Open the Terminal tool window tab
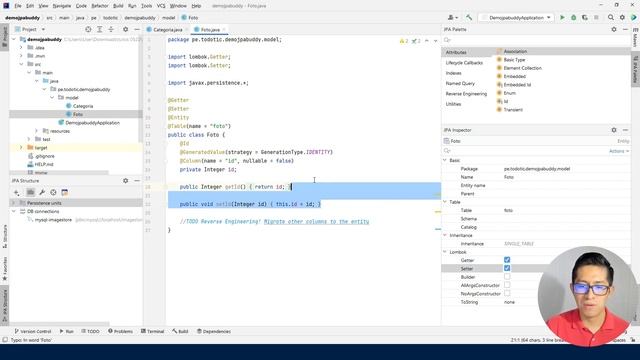Image resolution: width=640 pixels, height=360 pixels. pyautogui.click(x=152, y=331)
